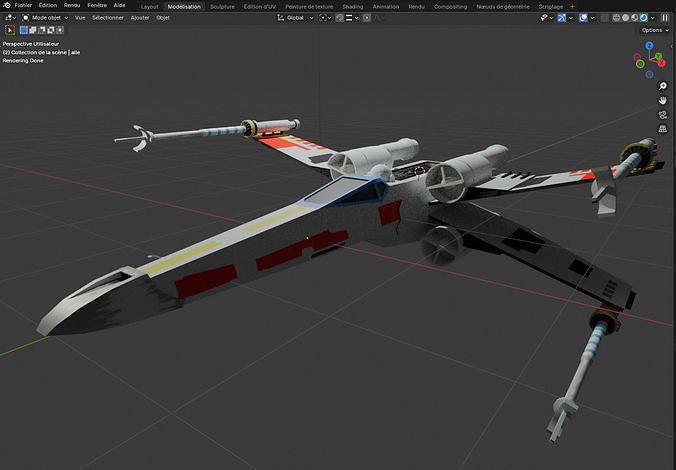Open the Ajouter menu
The height and width of the screenshot is (470, 676).
coord(140,18)
